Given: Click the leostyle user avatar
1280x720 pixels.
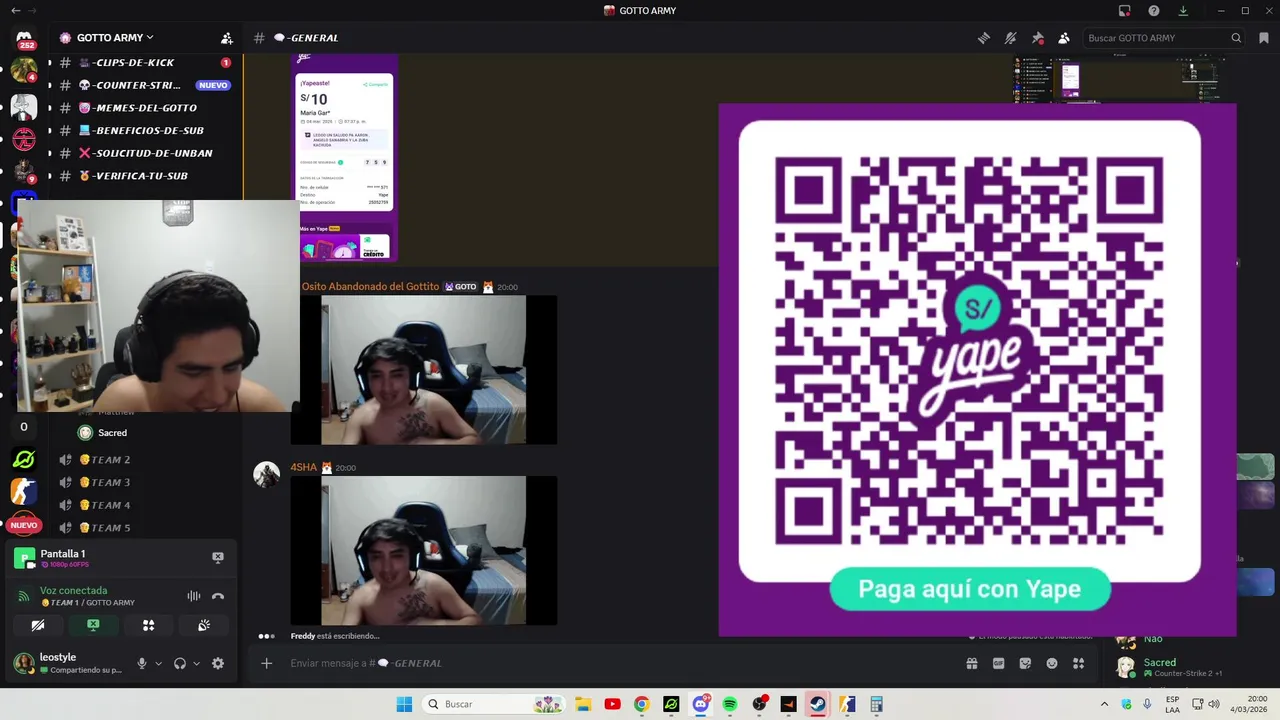Looking at the screenshot, I should [x=23, y=663].
